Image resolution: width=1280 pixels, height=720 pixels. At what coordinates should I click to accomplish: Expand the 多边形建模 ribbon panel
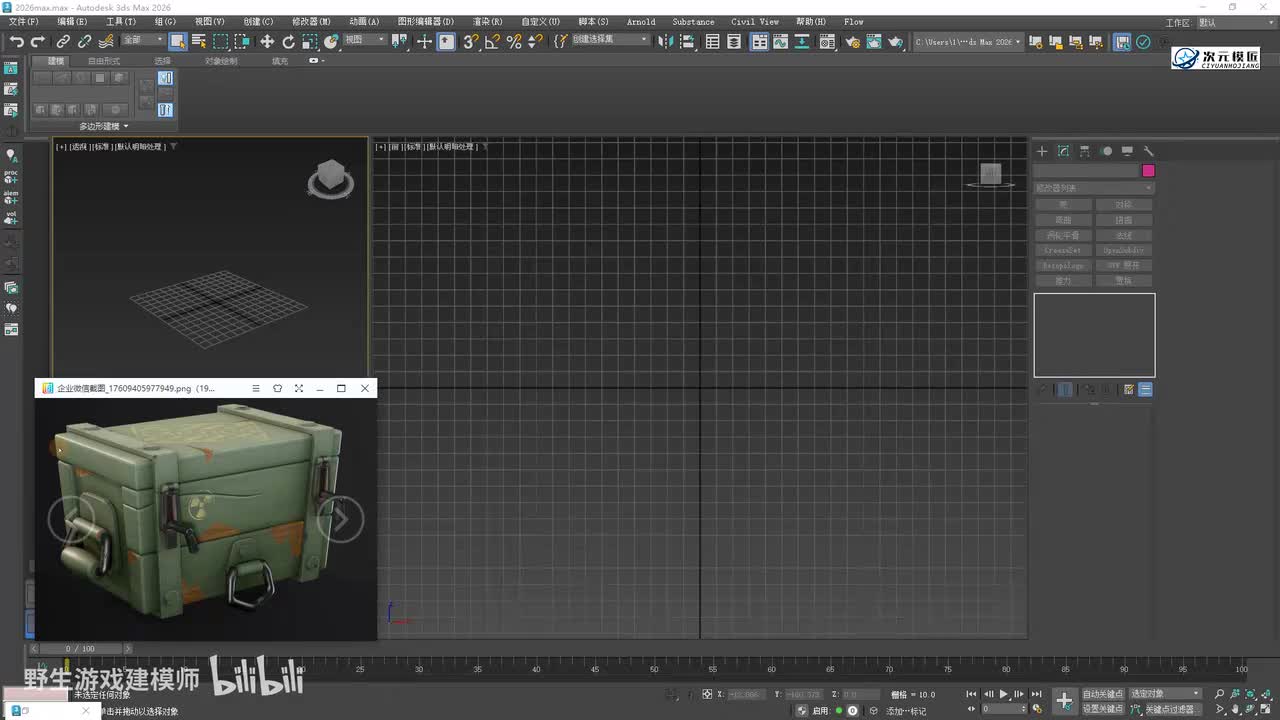pyautogui.click(x=103, y=126)
